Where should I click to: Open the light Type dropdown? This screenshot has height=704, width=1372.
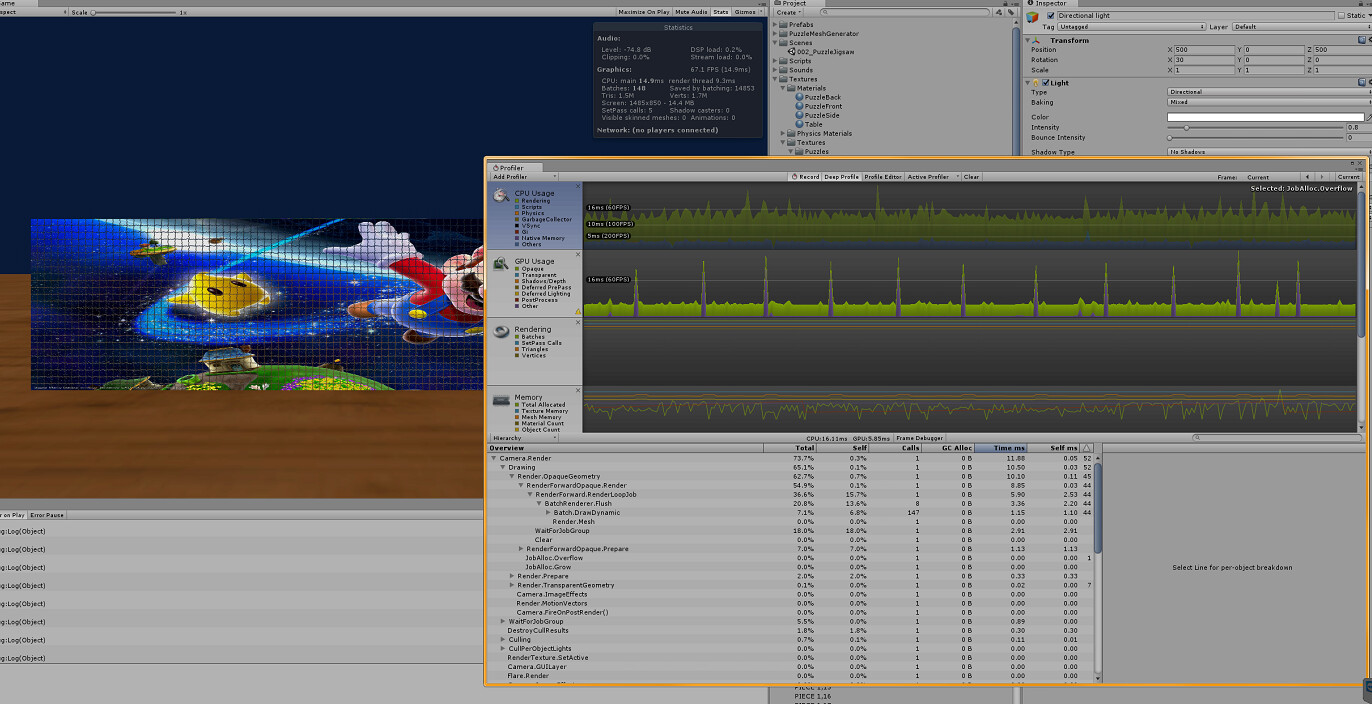(1269, 92)
